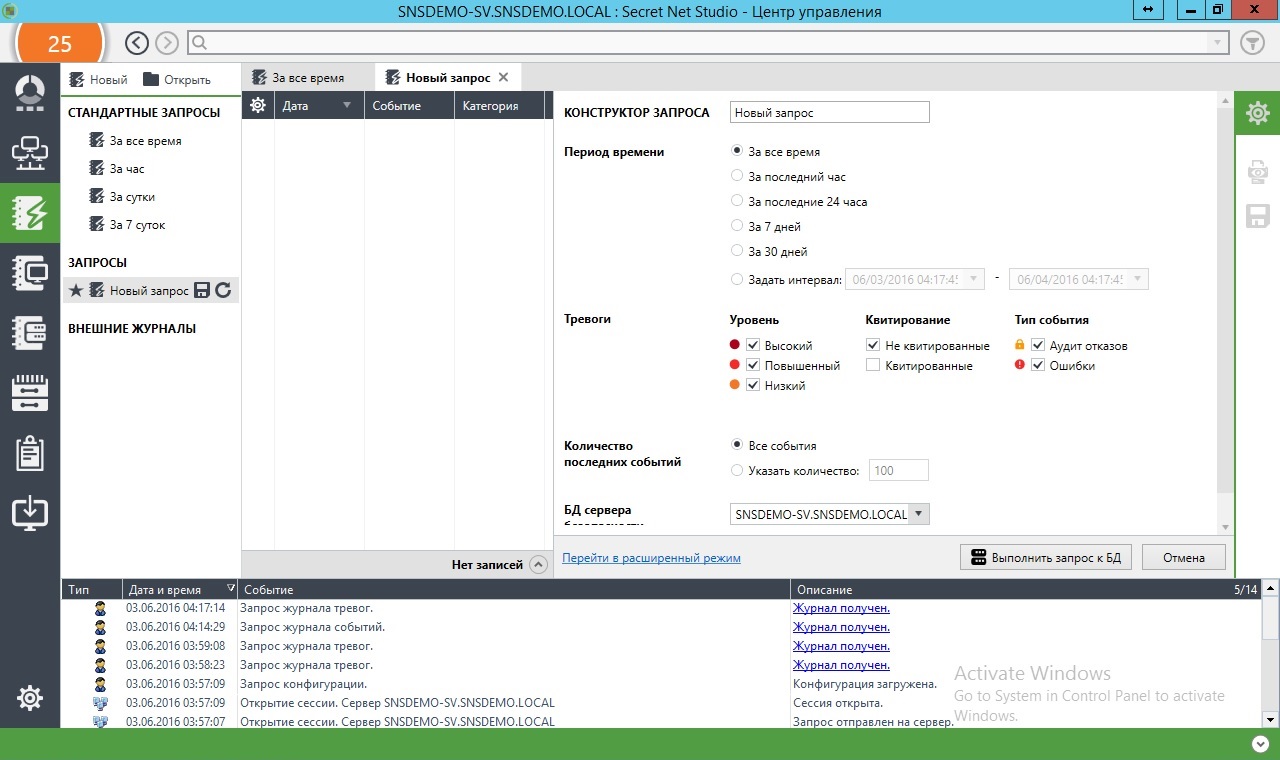The width and height of the screenshot is (1280, 760).
Task: Select the За последние 24 часа radio button
Action: point(737,201)
